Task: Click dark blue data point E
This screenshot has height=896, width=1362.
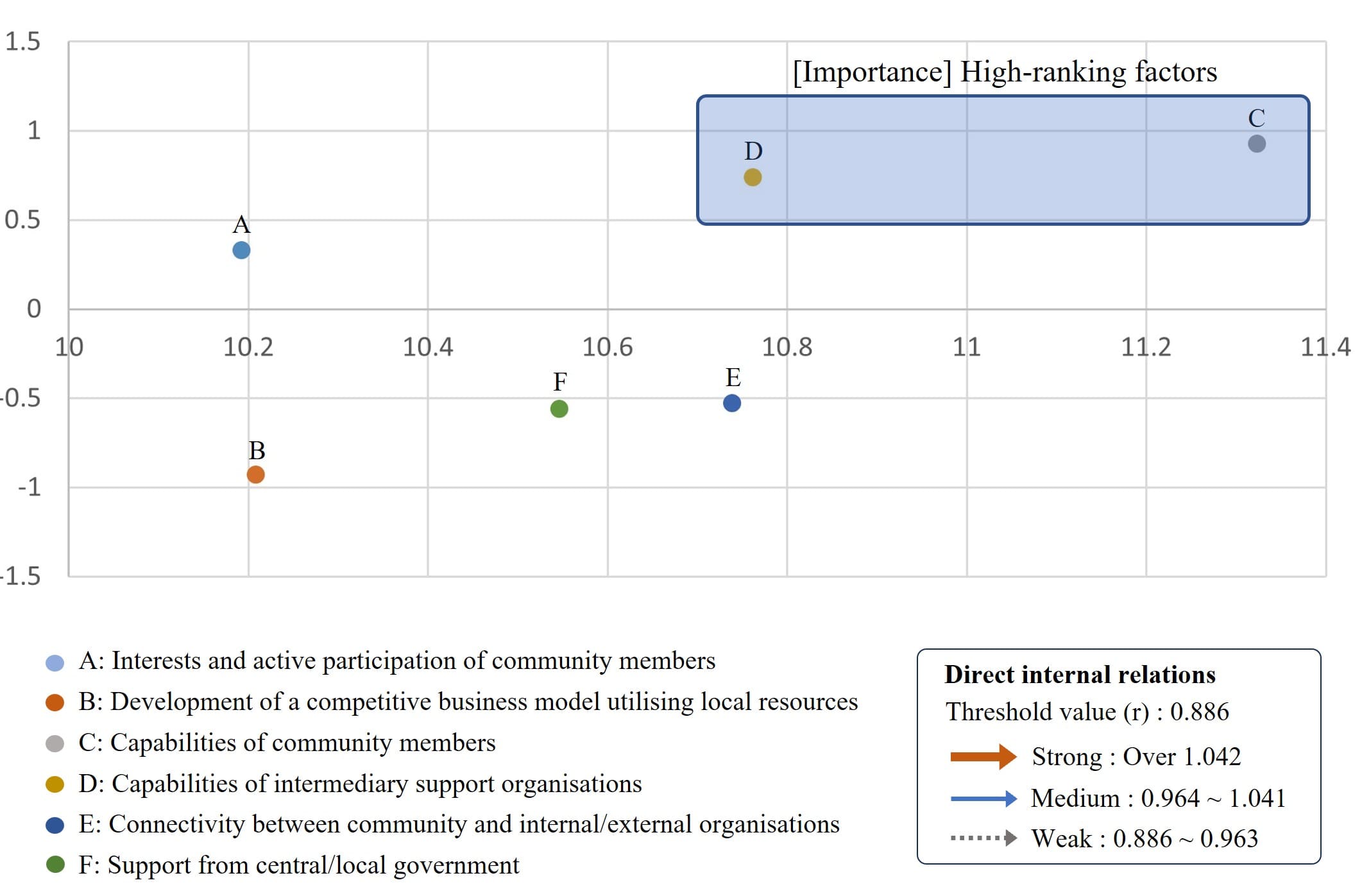Action: [x=732, y=403]
